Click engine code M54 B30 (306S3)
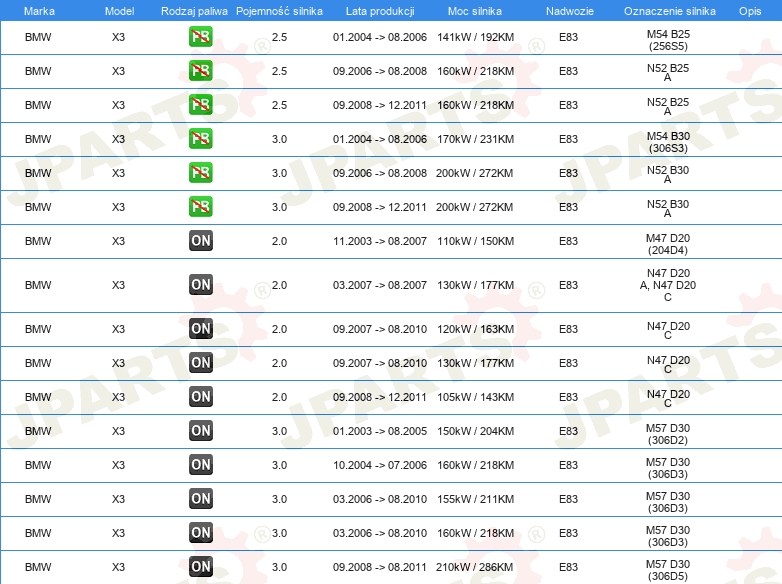Screen dimensions: 782x584 coord(668,142)
